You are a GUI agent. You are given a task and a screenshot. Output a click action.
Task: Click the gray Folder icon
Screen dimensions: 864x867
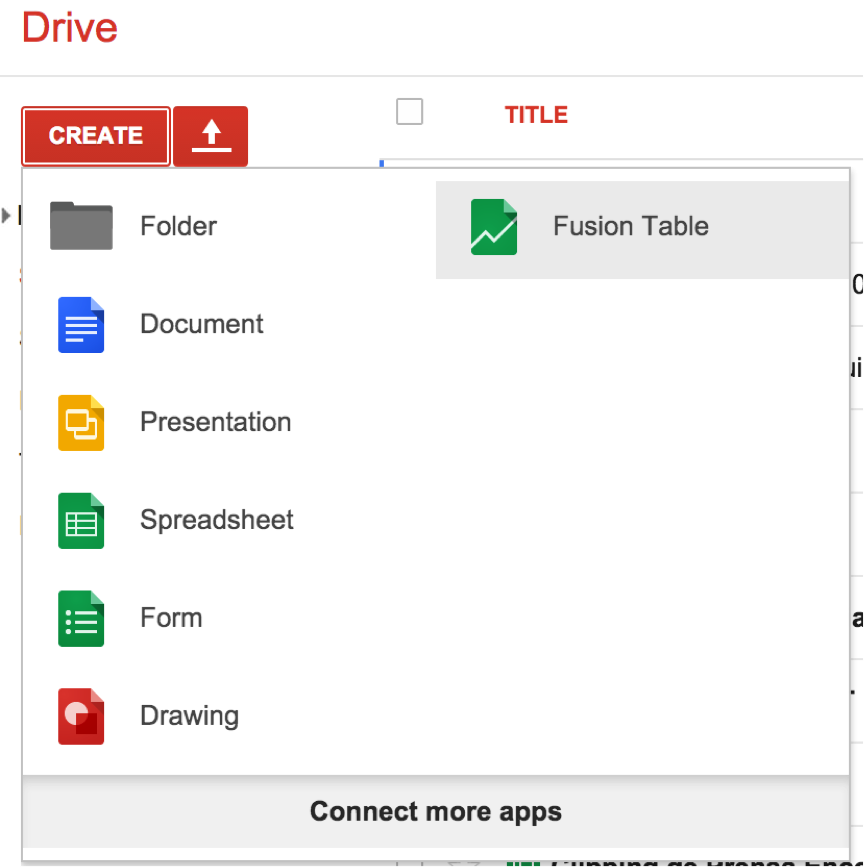tap(81, 226)
